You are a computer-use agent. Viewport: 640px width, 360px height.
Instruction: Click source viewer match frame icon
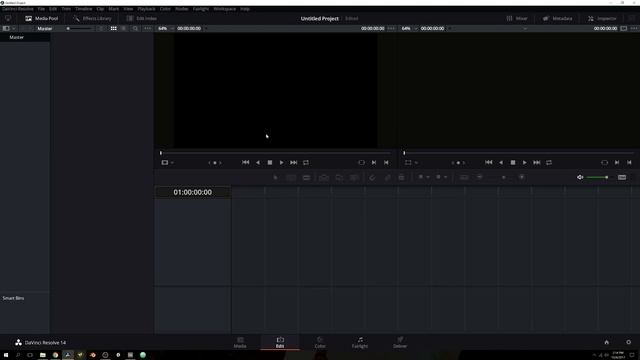coord(361,162)
